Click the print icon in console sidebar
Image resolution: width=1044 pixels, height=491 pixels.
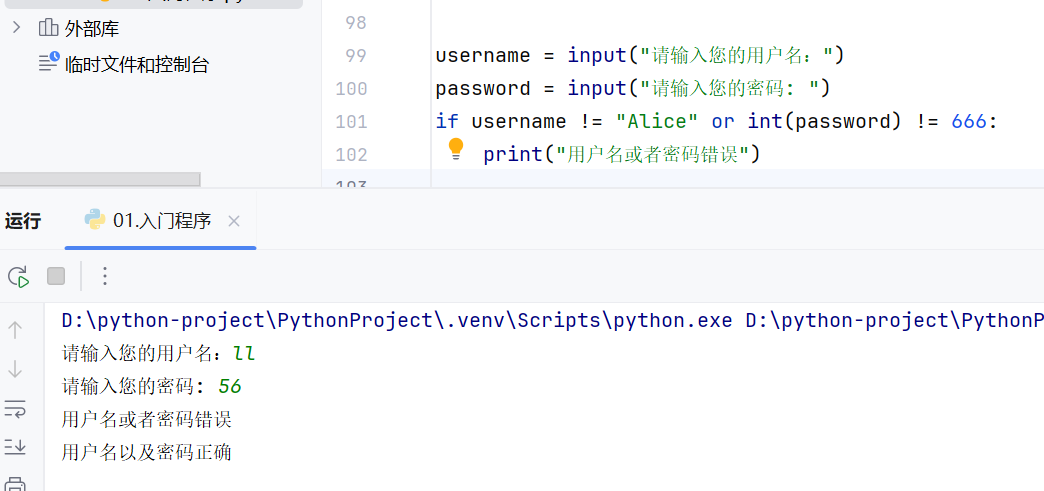(x=15, y=484)
